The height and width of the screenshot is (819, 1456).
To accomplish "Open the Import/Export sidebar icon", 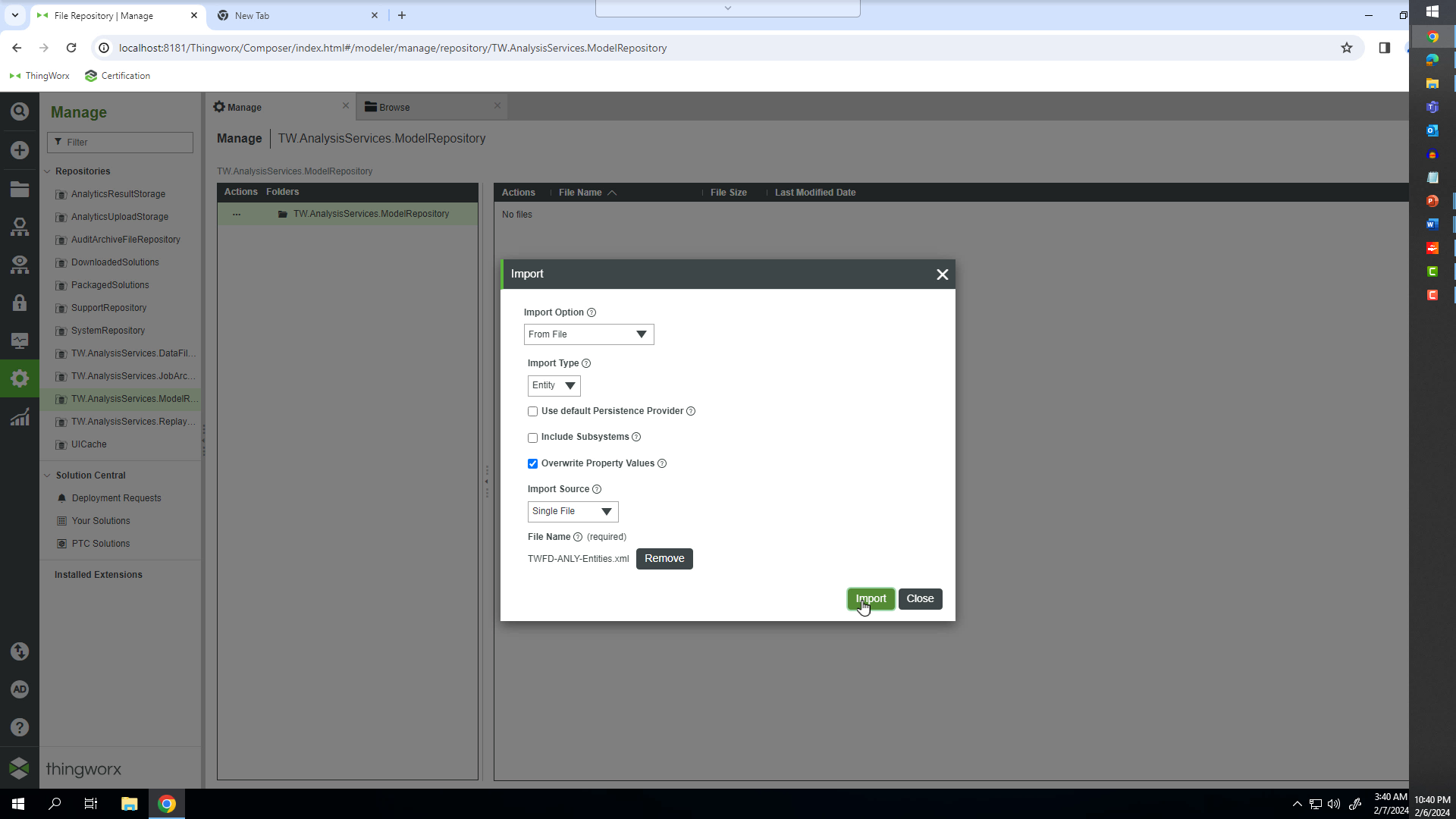I will coord(20,651).
